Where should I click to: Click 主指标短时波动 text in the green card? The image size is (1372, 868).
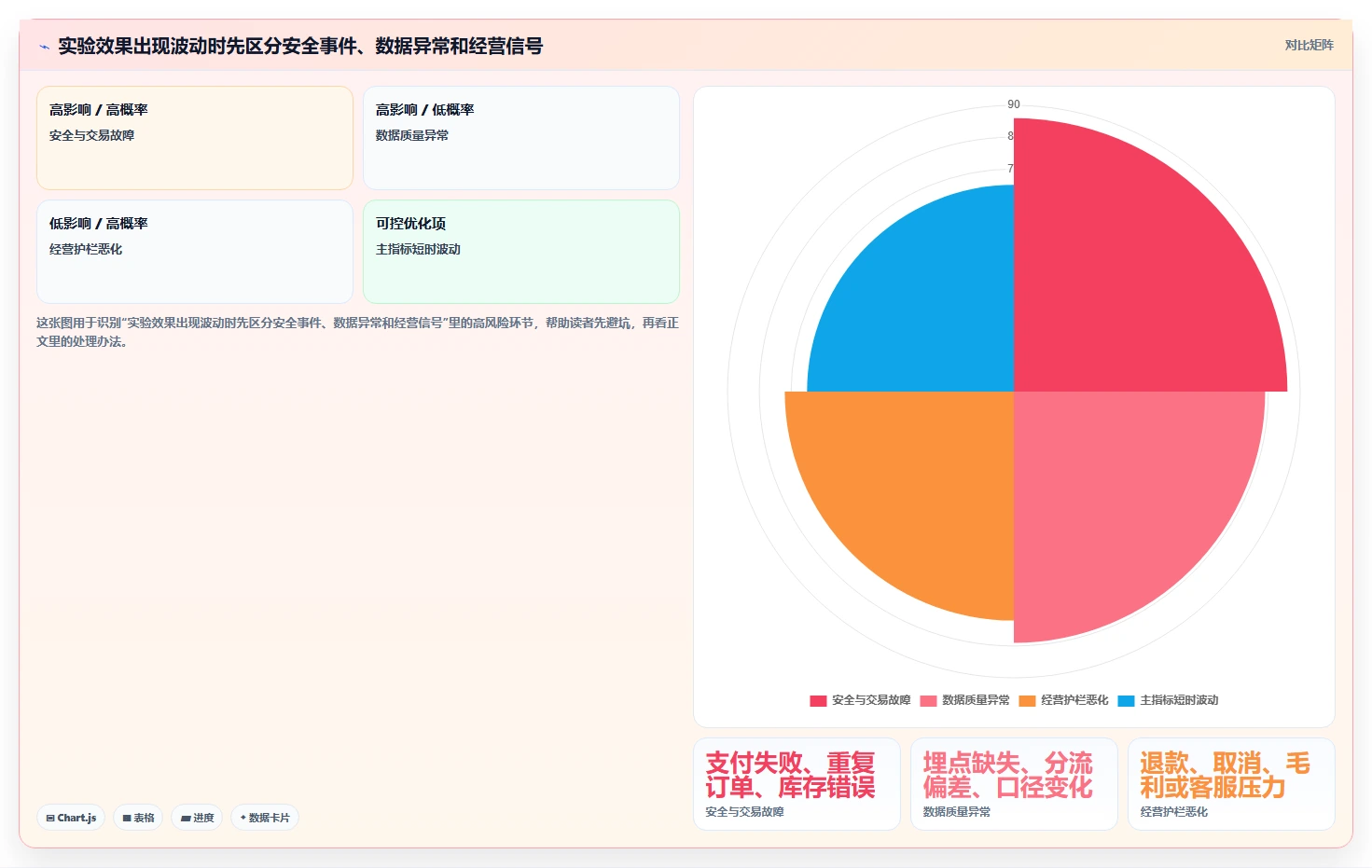pyautogui.click(x=418, y=249)
